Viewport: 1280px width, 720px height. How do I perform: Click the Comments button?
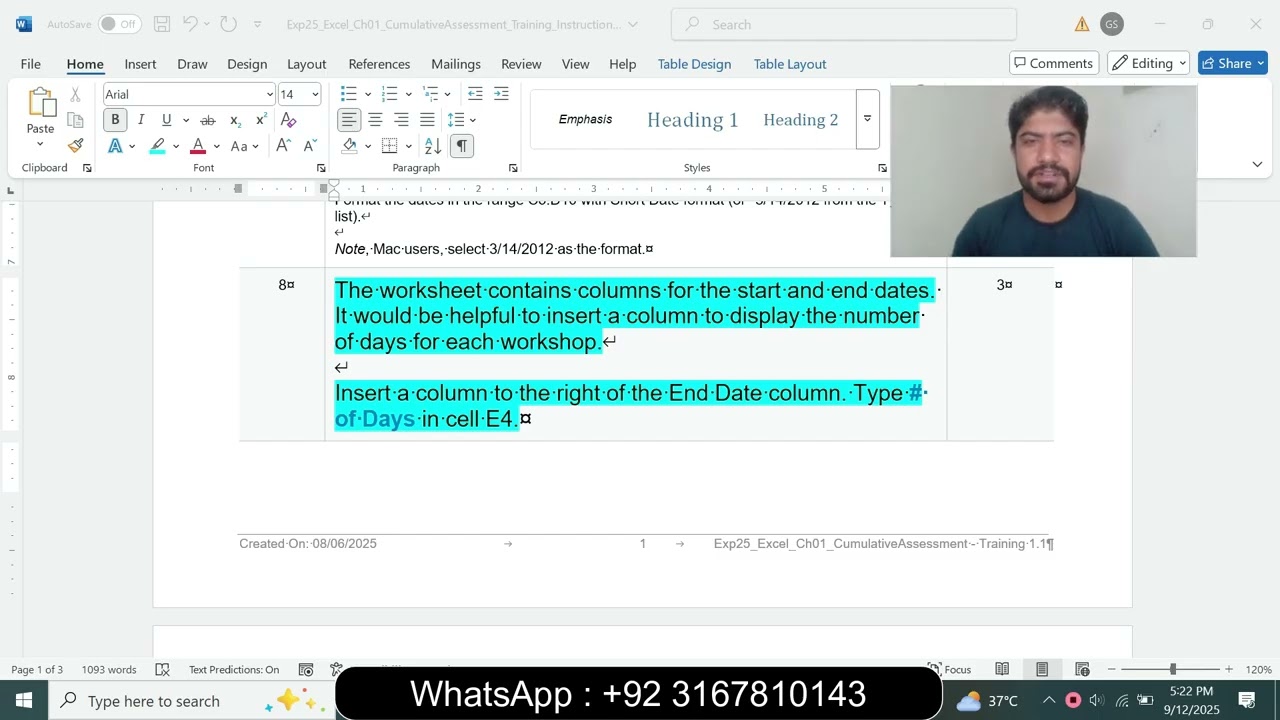[x=1054, y=63]
